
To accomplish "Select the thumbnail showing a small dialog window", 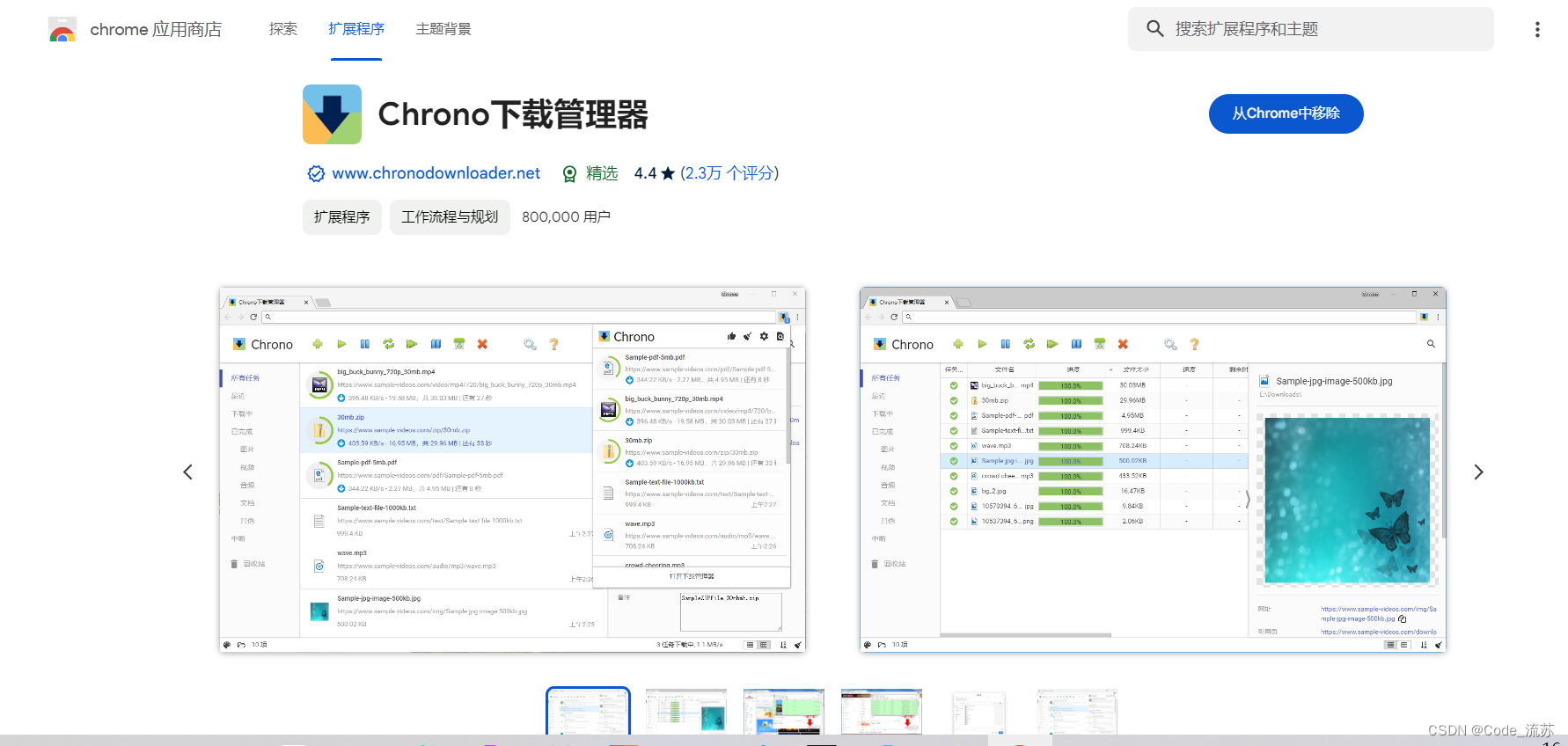I will pos(979,711).
